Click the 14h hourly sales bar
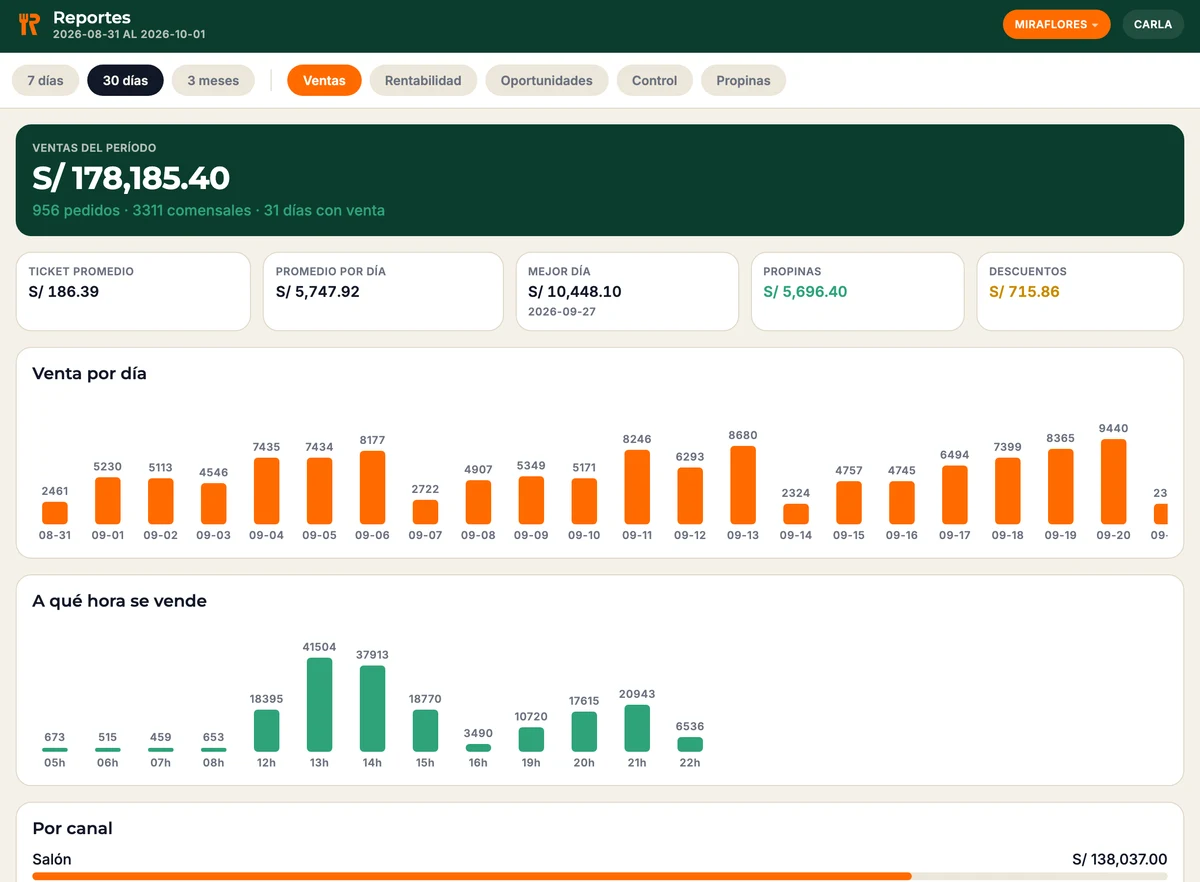Image resolution: width=1200 pixels, height=882 pixels. click(373, 709)
